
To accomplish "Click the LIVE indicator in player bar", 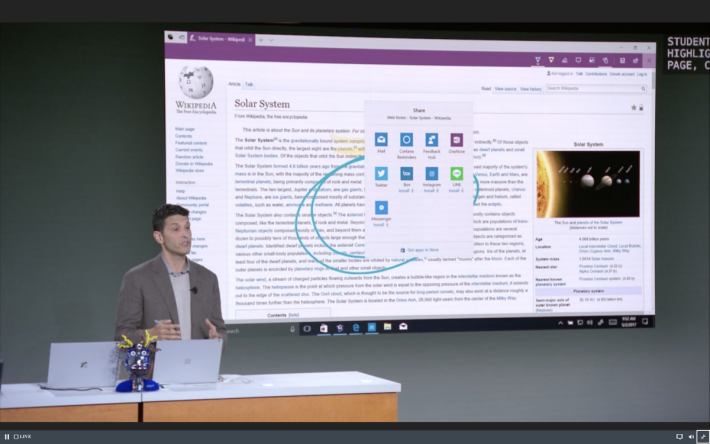I will pyautogui.click(x=23, y=436).
